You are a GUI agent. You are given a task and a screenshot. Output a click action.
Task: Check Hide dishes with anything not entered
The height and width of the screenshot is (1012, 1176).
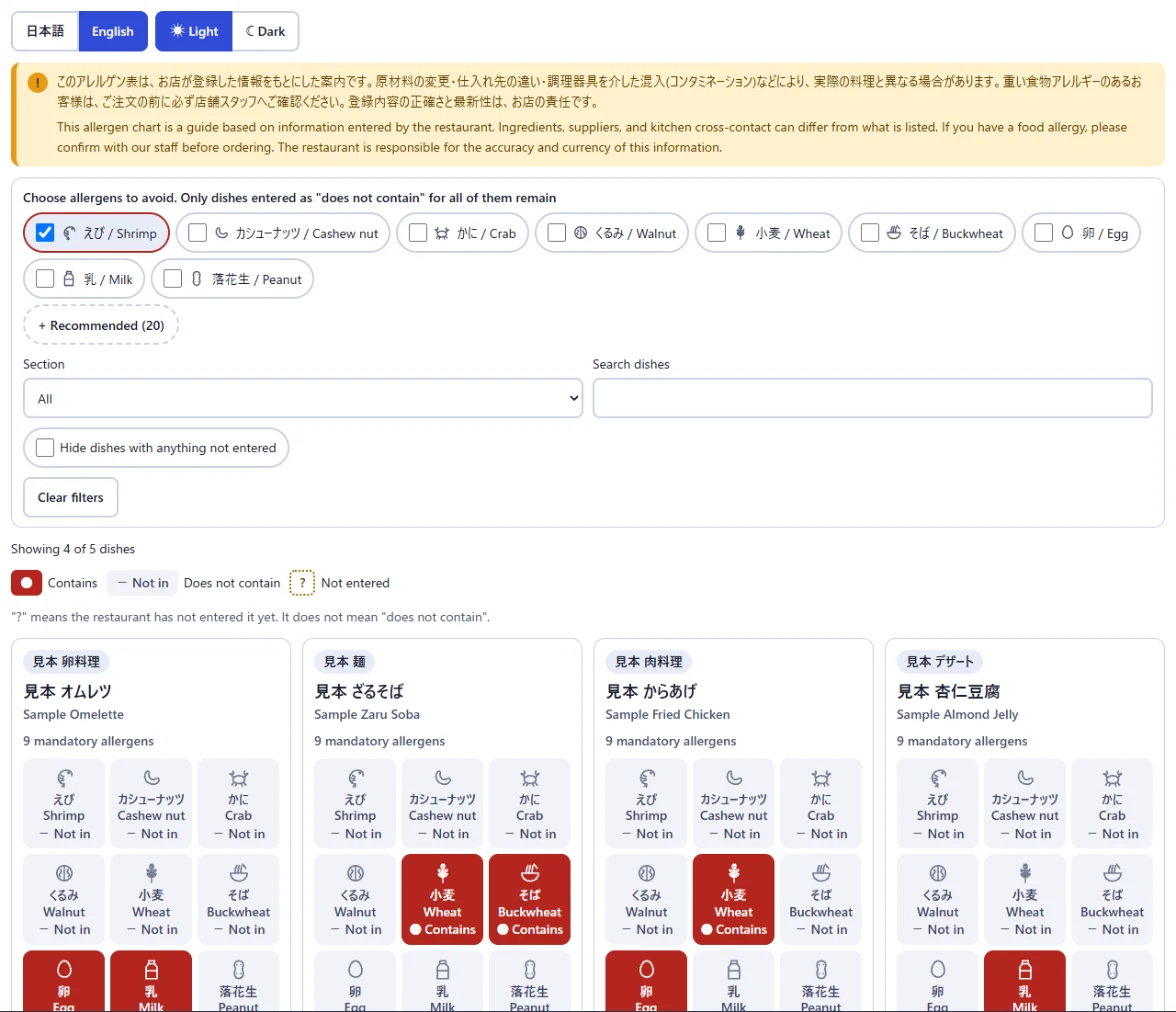45,448
